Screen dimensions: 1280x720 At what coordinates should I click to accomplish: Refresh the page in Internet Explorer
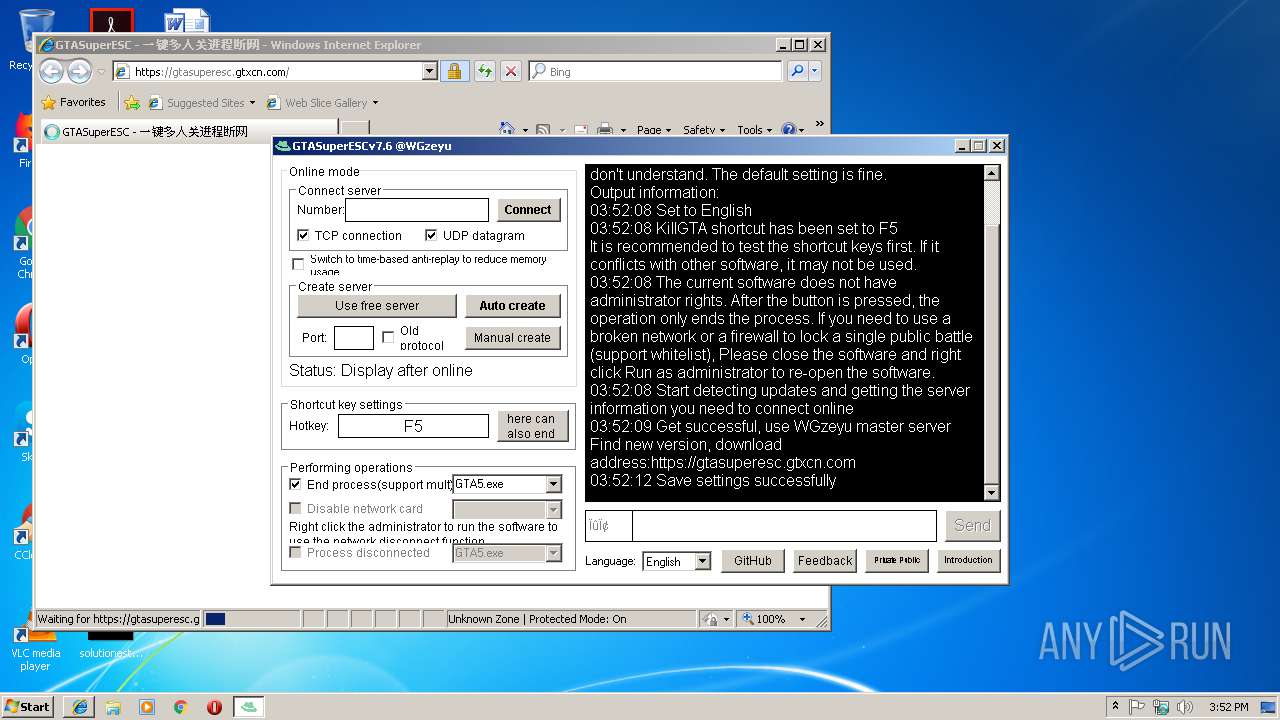(x=485, y=71)
